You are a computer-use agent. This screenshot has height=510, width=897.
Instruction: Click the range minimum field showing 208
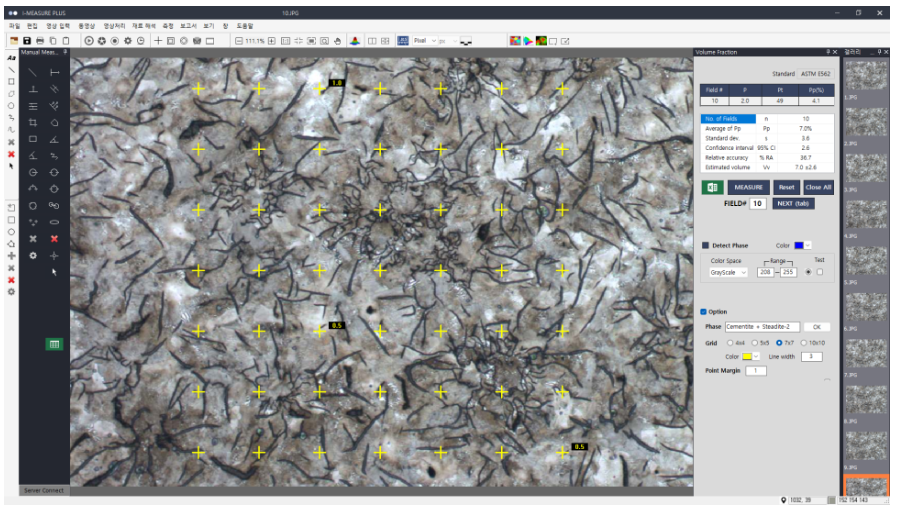(765, 273)
